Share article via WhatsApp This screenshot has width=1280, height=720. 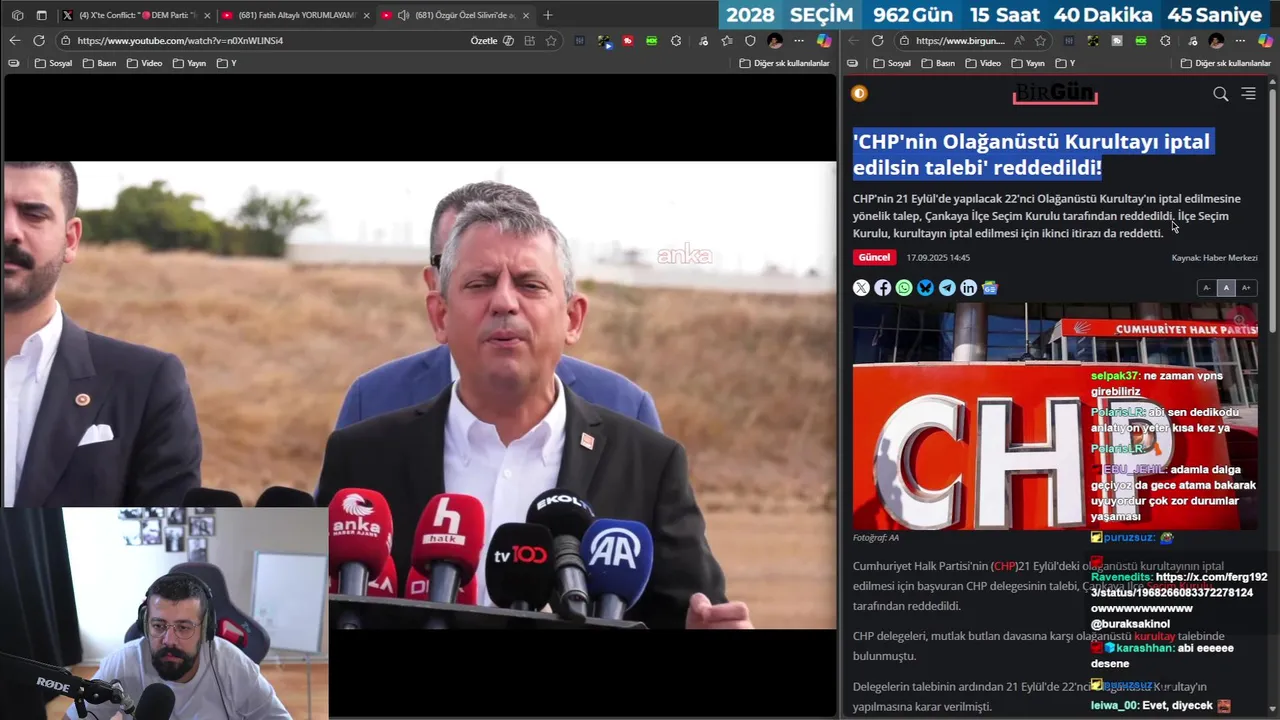click(x=904, y=288)
